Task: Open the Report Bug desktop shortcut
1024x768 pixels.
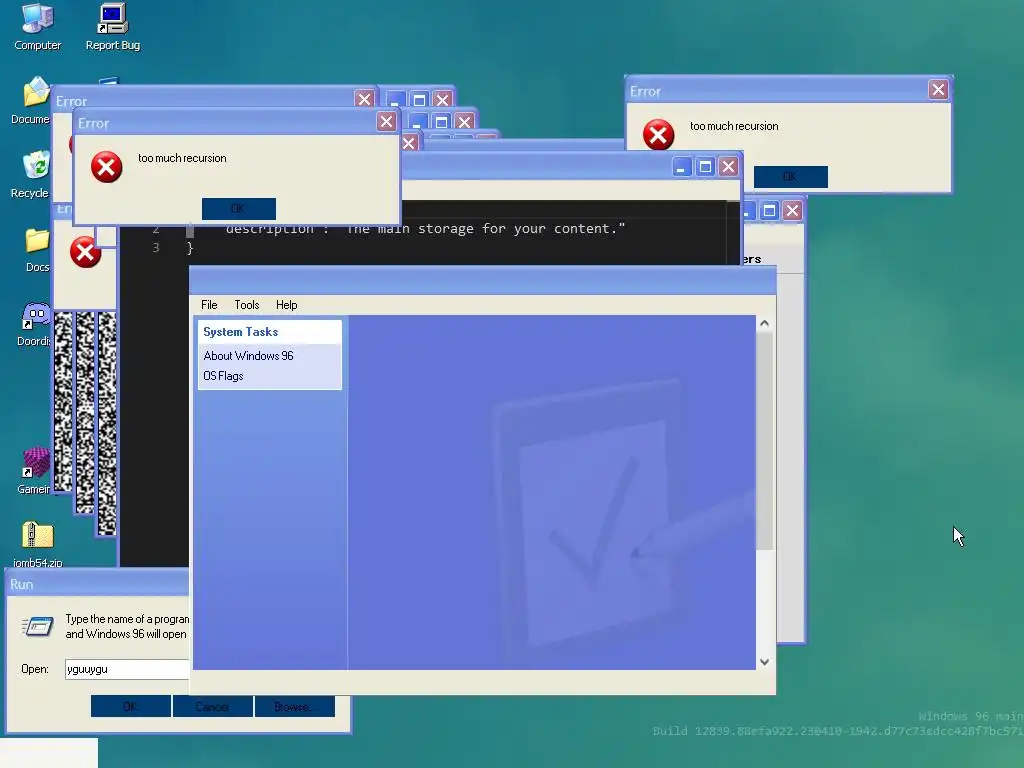Action: 112,27
